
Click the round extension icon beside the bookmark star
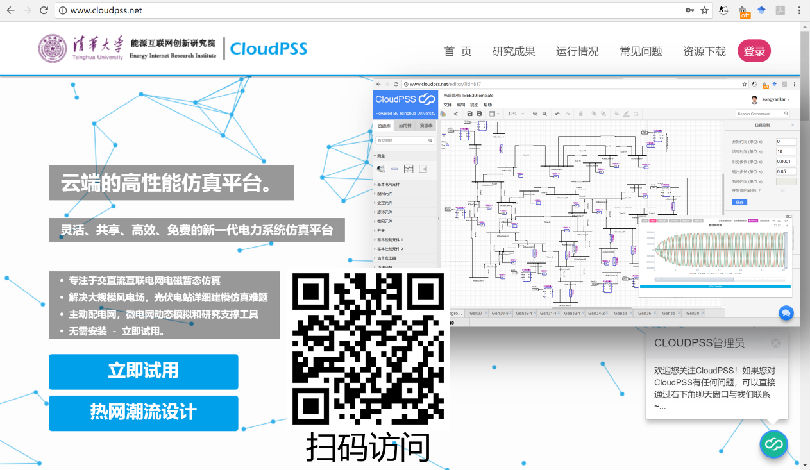click(724, 10)
